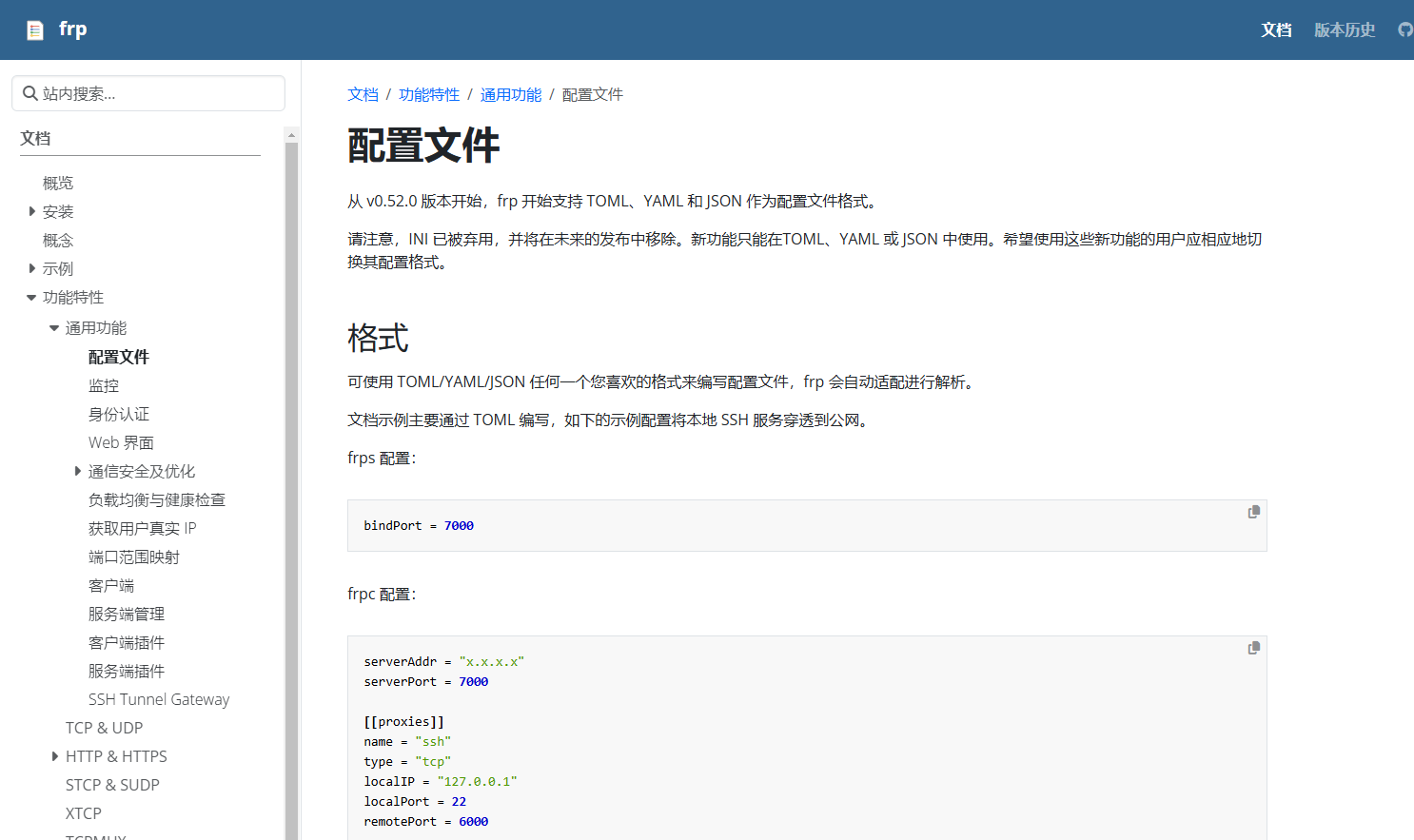Collapse the 功能特性 section
Image resolution: width=1414 pixels, height=840 pixels.
[x=31, y=298]
